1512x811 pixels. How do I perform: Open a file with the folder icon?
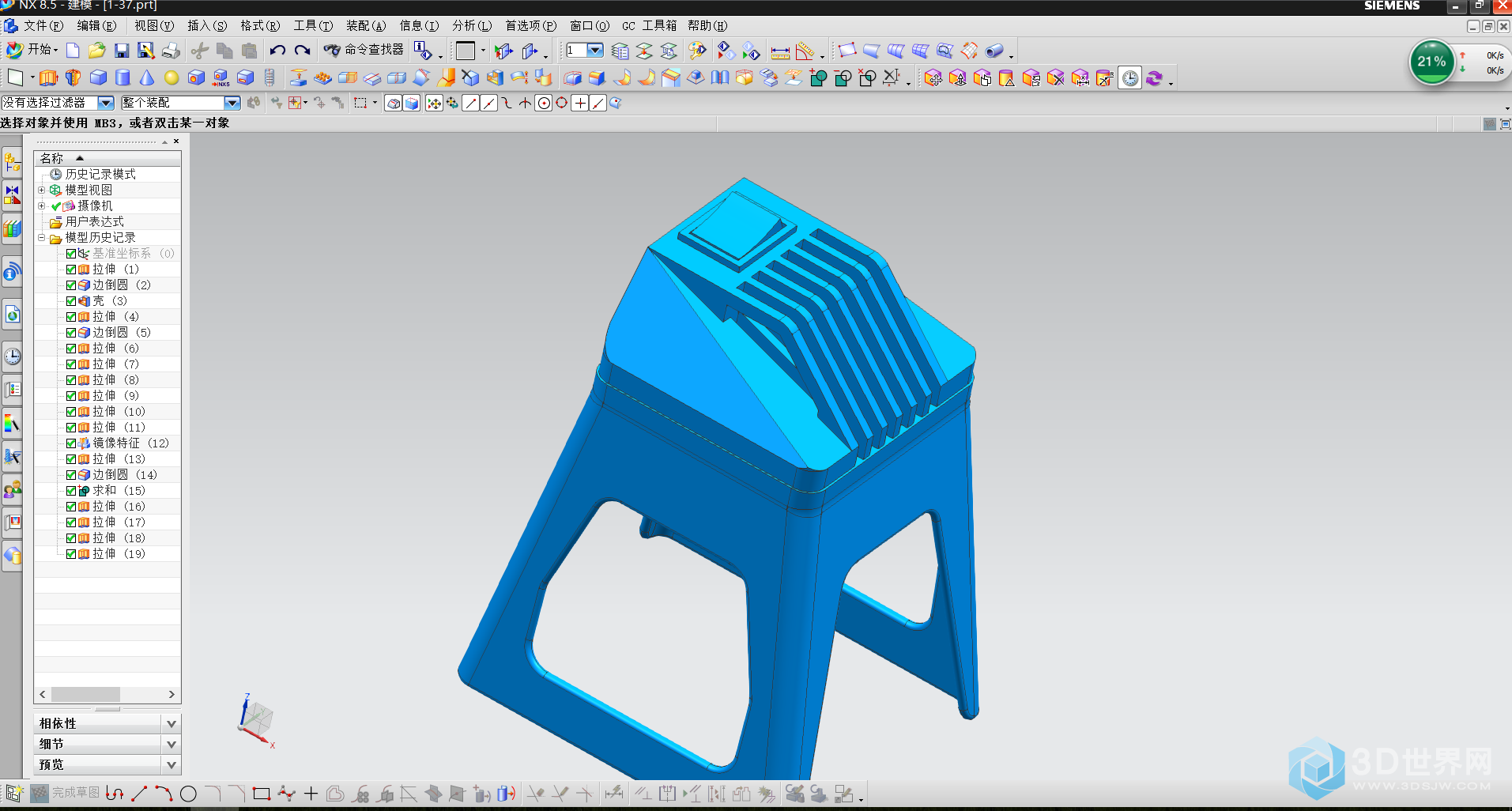pyautogui.click(x=96, y=51)
